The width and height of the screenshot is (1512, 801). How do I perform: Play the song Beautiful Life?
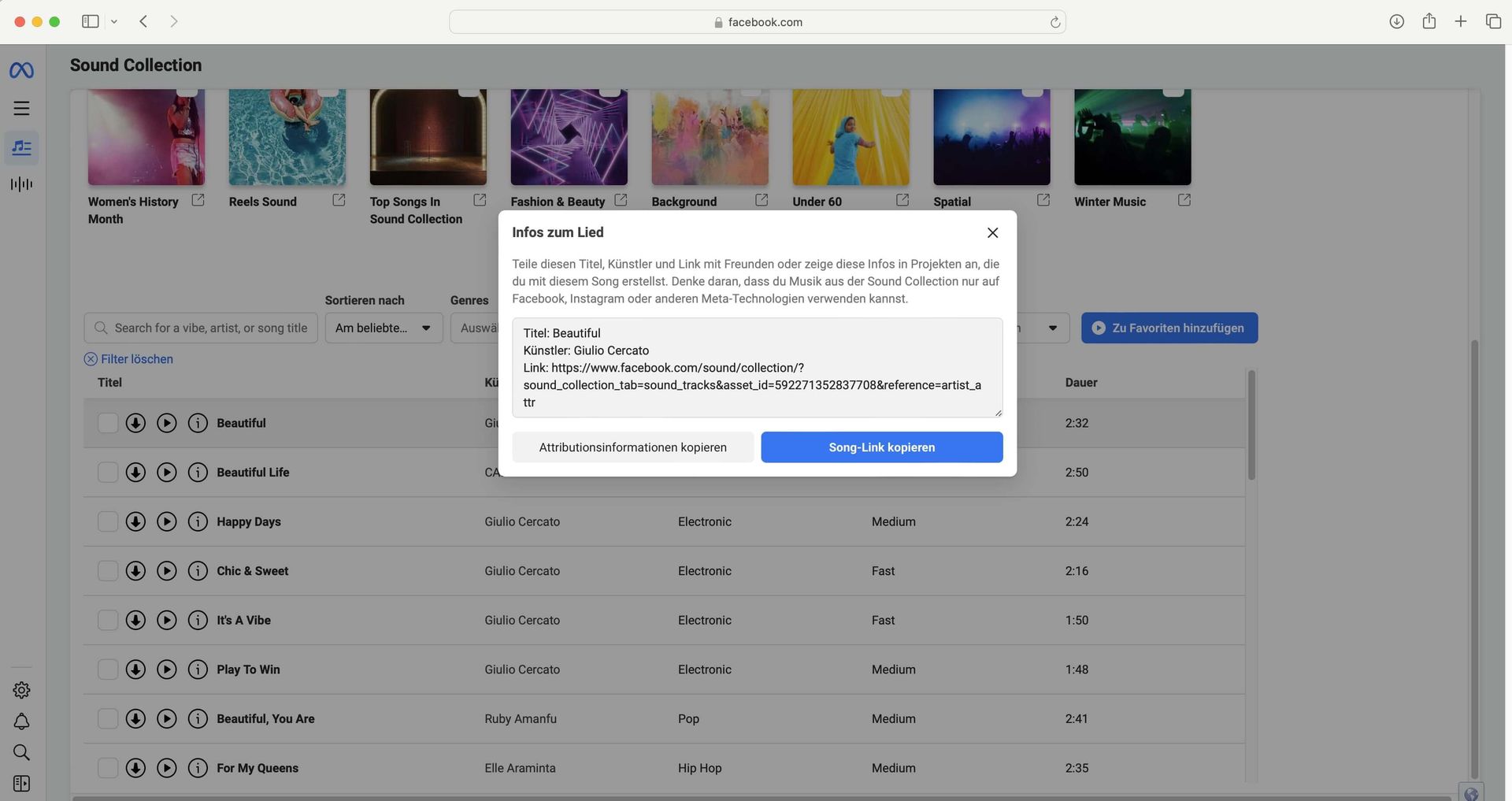pyautogui.click(x=166, y=473)
